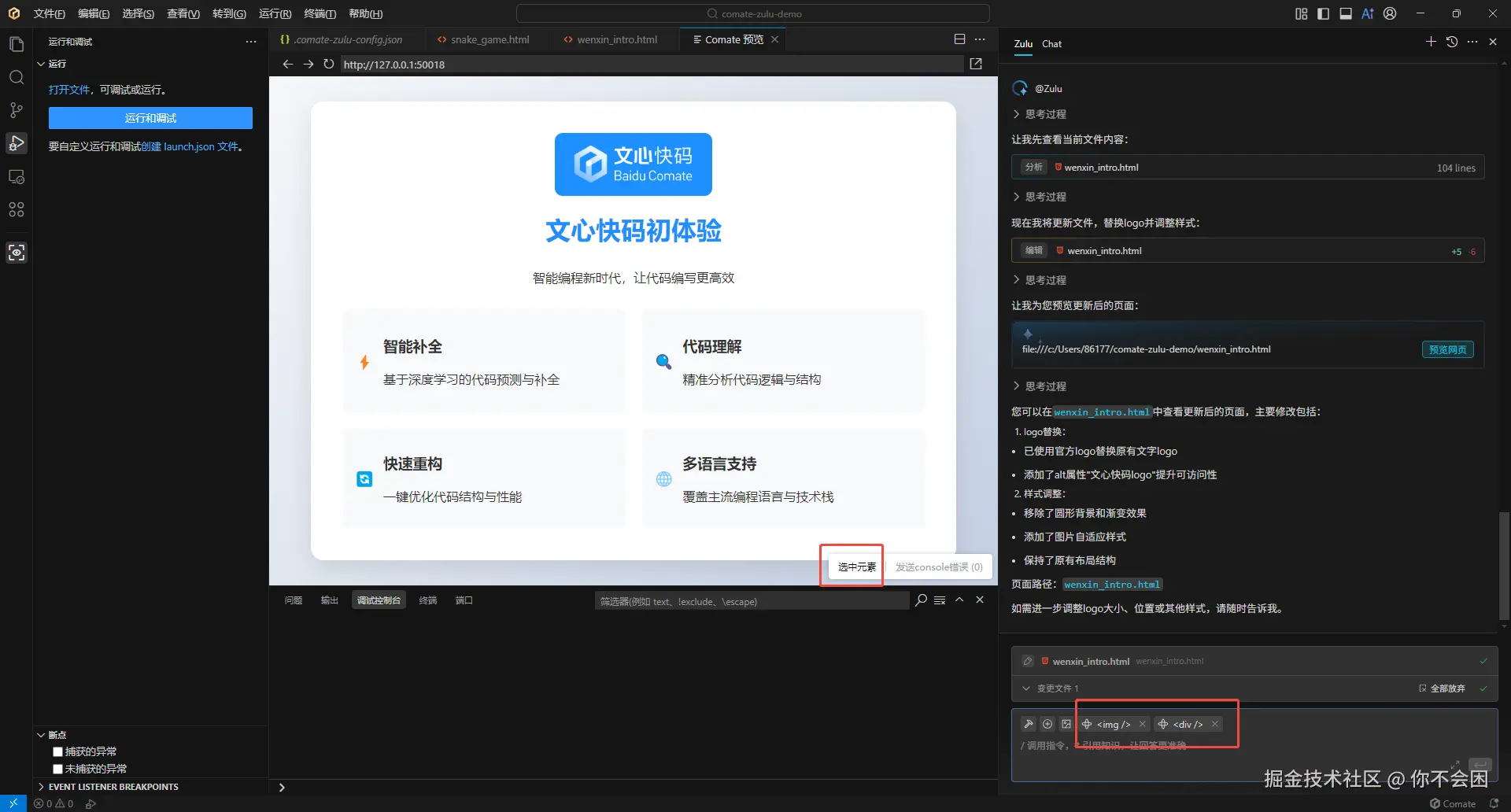This screenshot has height=812, width=1511.
Task: Focus the preview URL address bar
Action: click(652, 65)
